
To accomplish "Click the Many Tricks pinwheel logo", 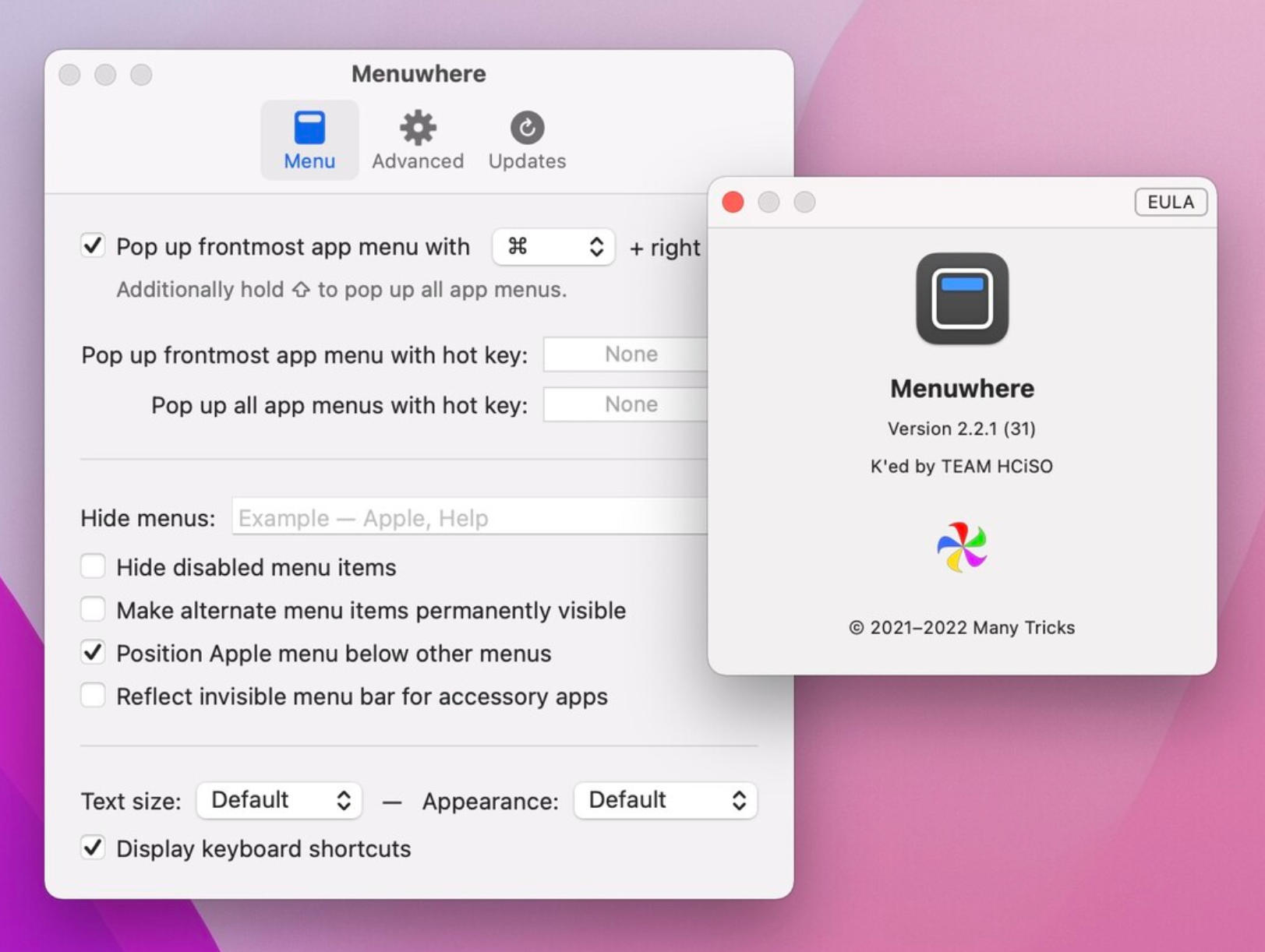I will coord(962,547).
